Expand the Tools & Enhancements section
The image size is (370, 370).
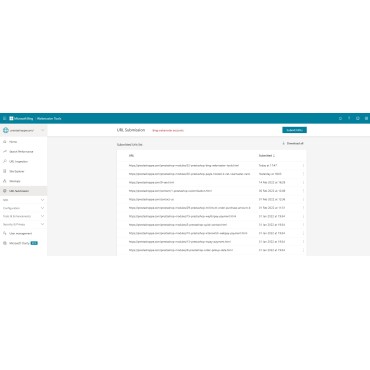click(x=23, y=216)
